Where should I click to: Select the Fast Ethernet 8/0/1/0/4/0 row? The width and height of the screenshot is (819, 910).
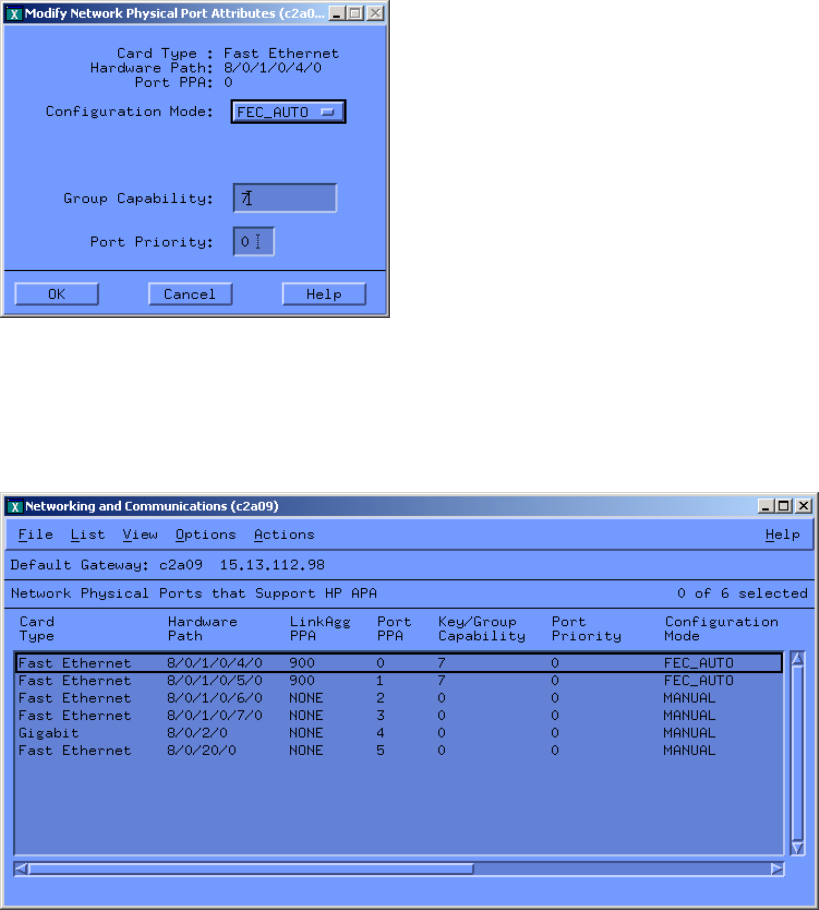tap(399, 663)
